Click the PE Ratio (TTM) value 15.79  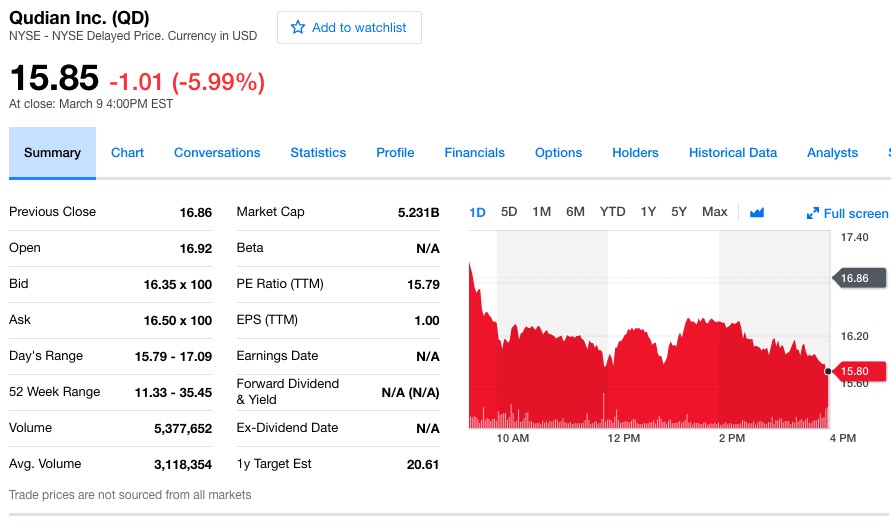pos(423,285)
